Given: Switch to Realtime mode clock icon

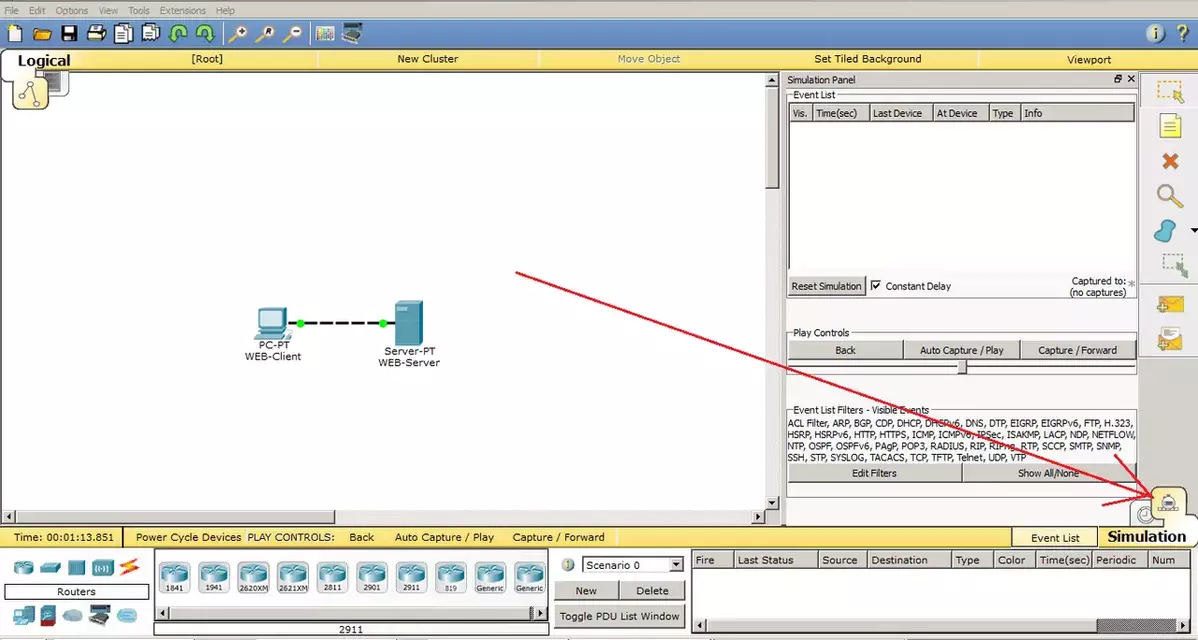Looking at the screenshot, I should pyautogui.click(x=1144, y=516).
